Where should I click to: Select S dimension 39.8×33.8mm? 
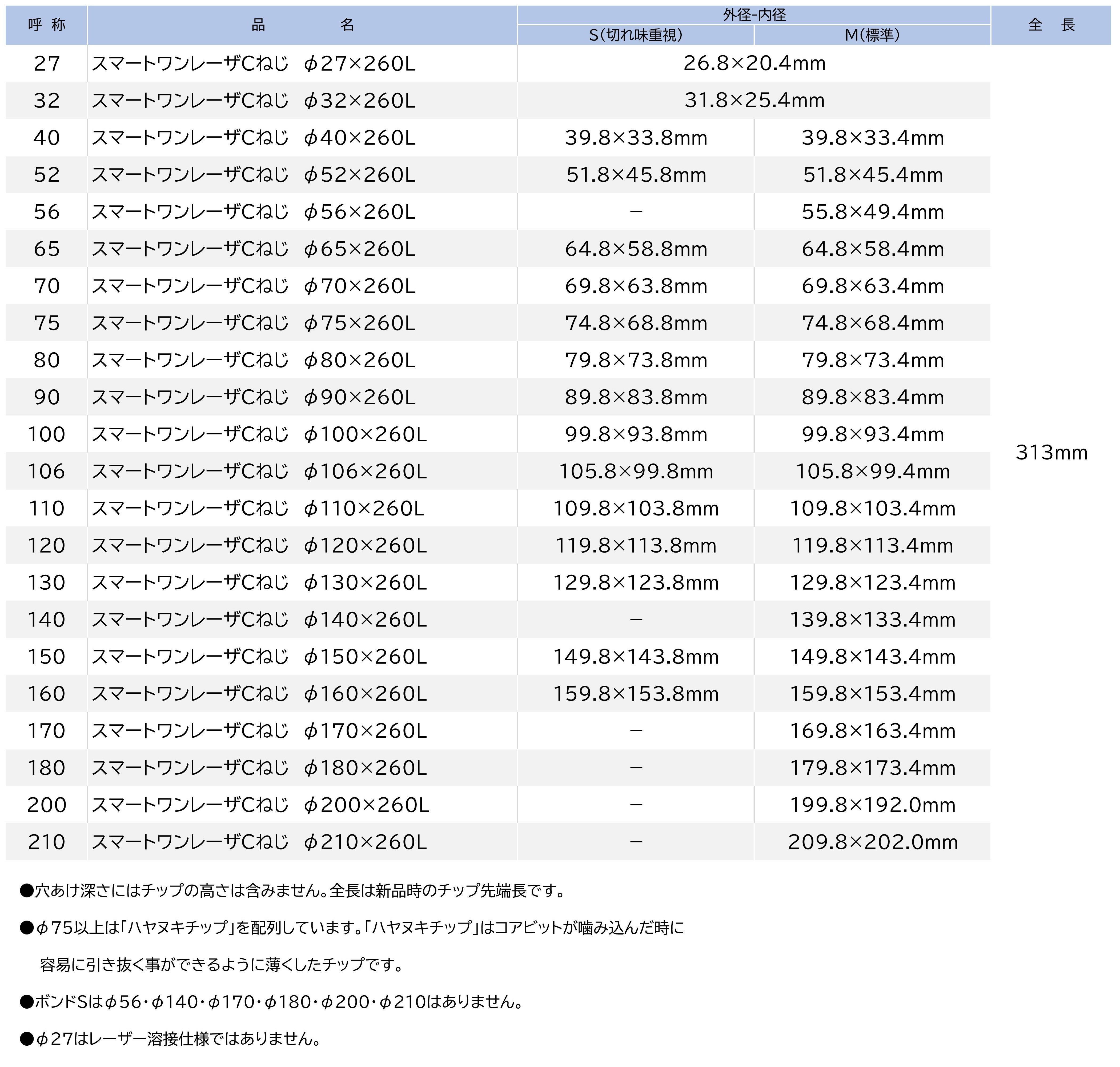(636, 138)
